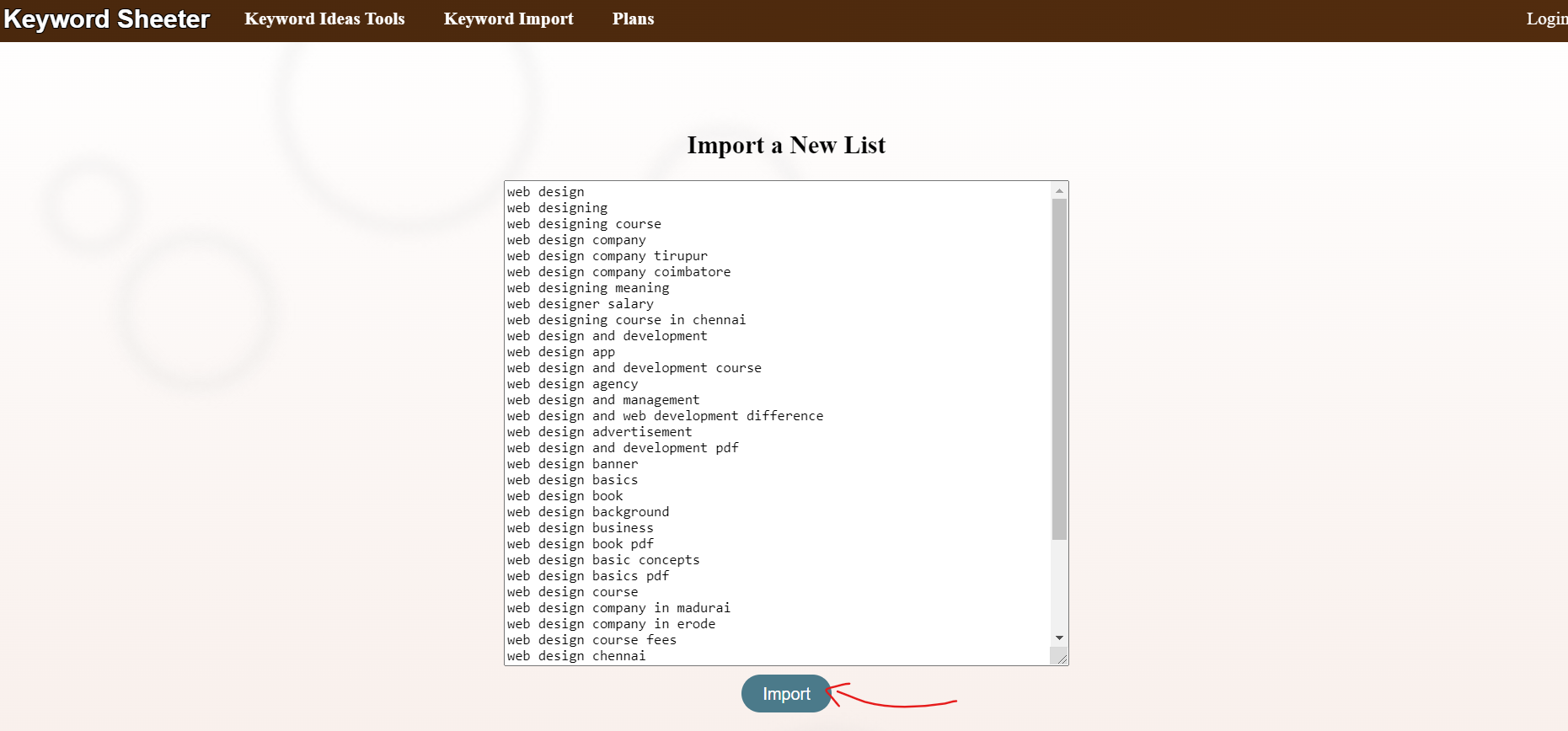The image size is (1568, 731).
Task: Place cursor on 'web design company tirupur' line
Action: coord(607,256)
